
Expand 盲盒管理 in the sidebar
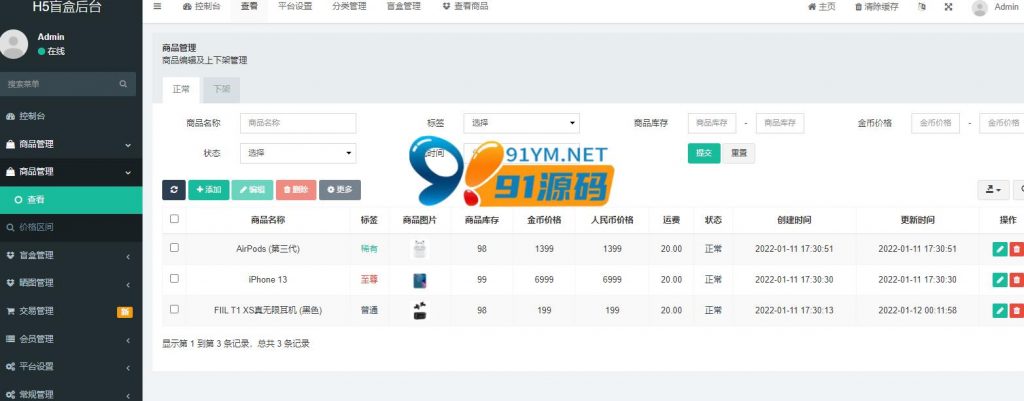click(71, 255)
